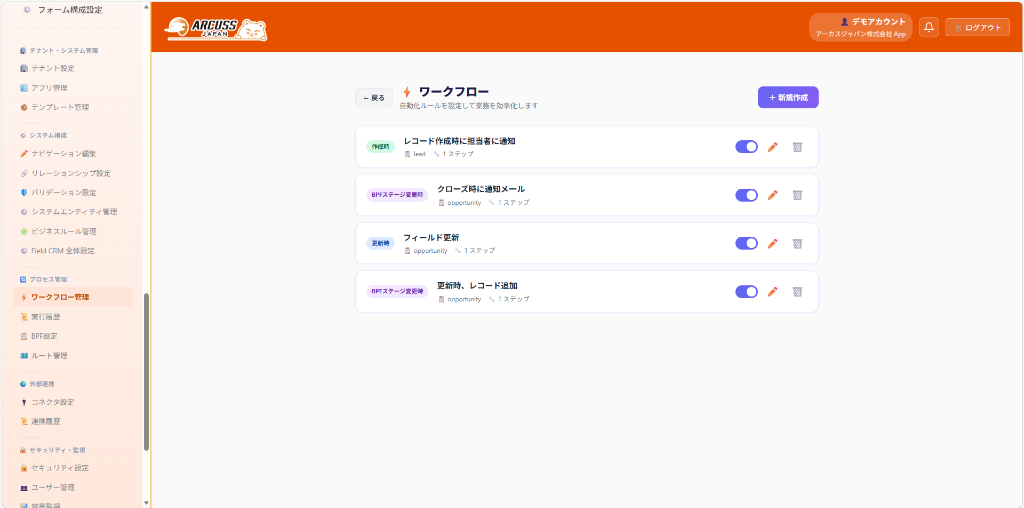Click the plug icon beside コネクタ設定

[24, 402]
